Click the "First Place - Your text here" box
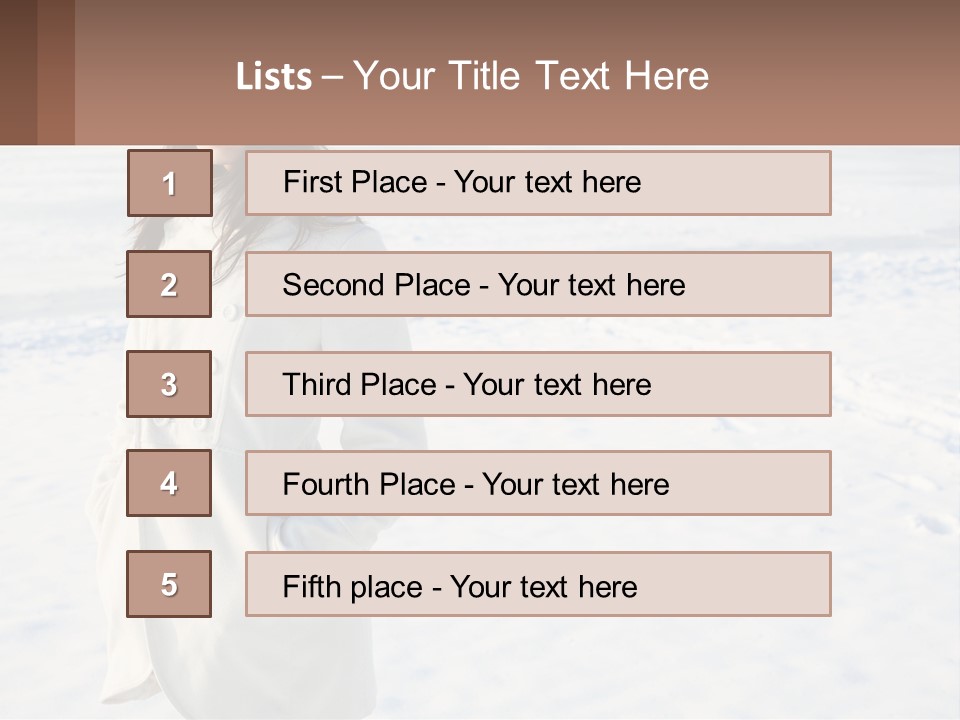This screenshot has height=720, width=960. 538,183
